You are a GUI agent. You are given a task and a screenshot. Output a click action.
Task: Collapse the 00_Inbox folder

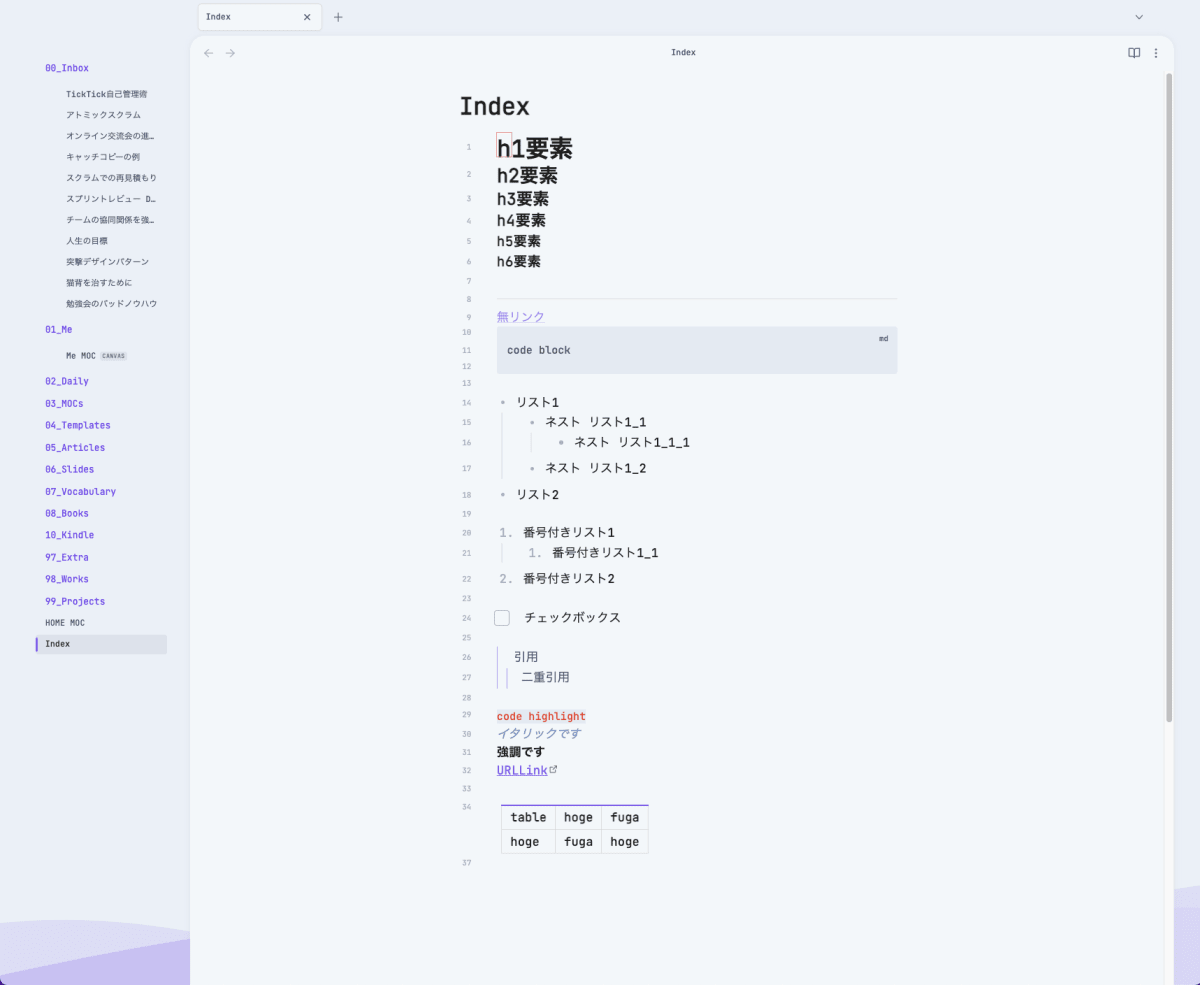66,67
